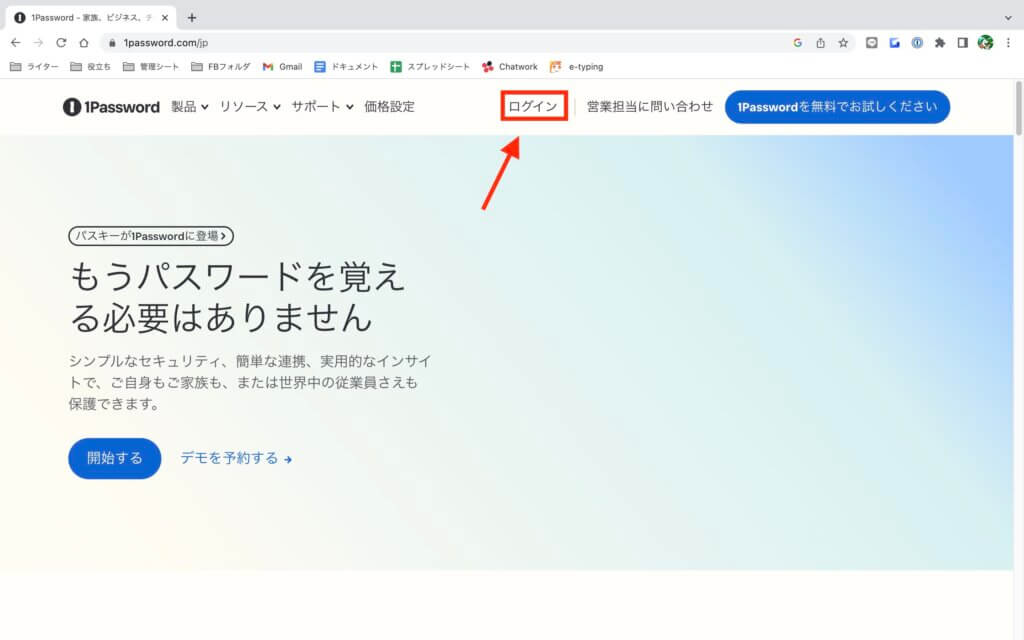This screenshot has width=1024, height=640.
Task: Click the デモを予約する link
Action: pos(236,458)
